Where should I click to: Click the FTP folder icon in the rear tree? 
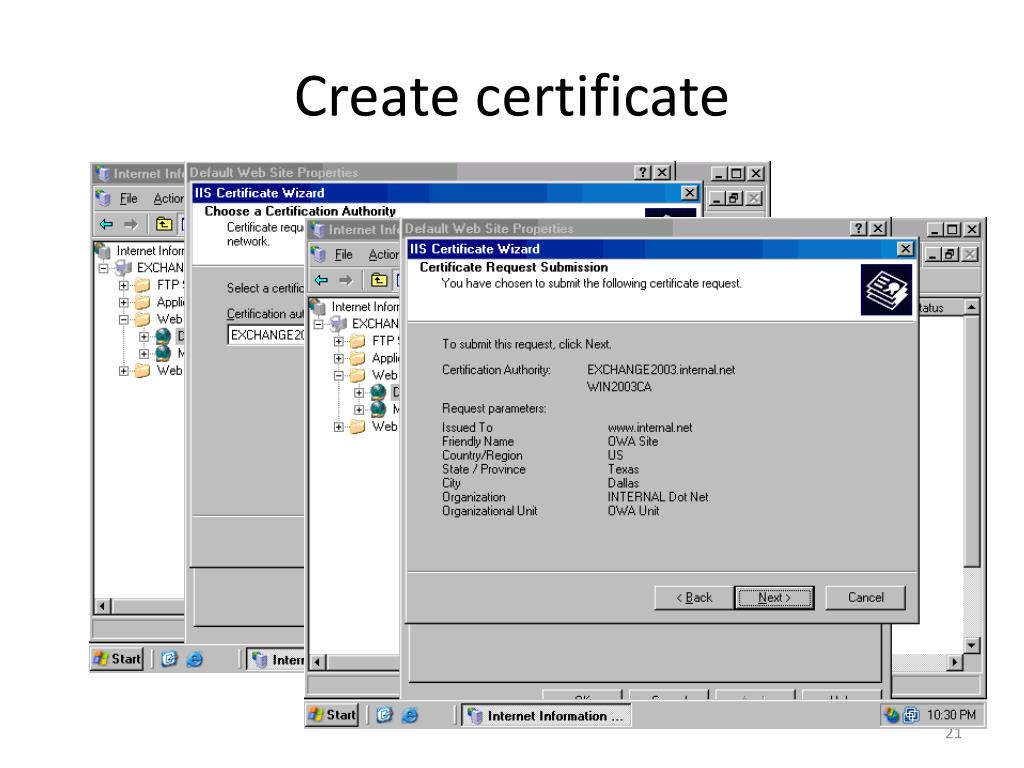click(142, 285)
